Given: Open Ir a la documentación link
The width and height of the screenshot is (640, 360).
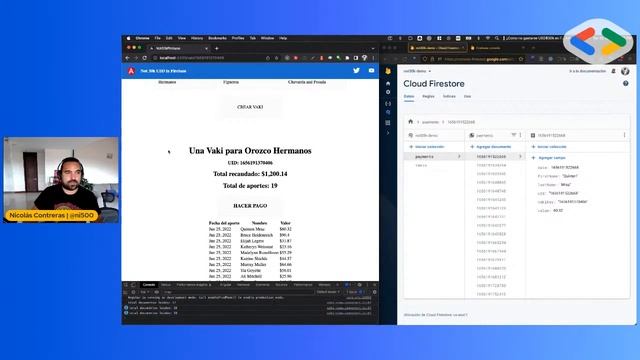Looking at the screenshot, I should [x=587, y=71].
